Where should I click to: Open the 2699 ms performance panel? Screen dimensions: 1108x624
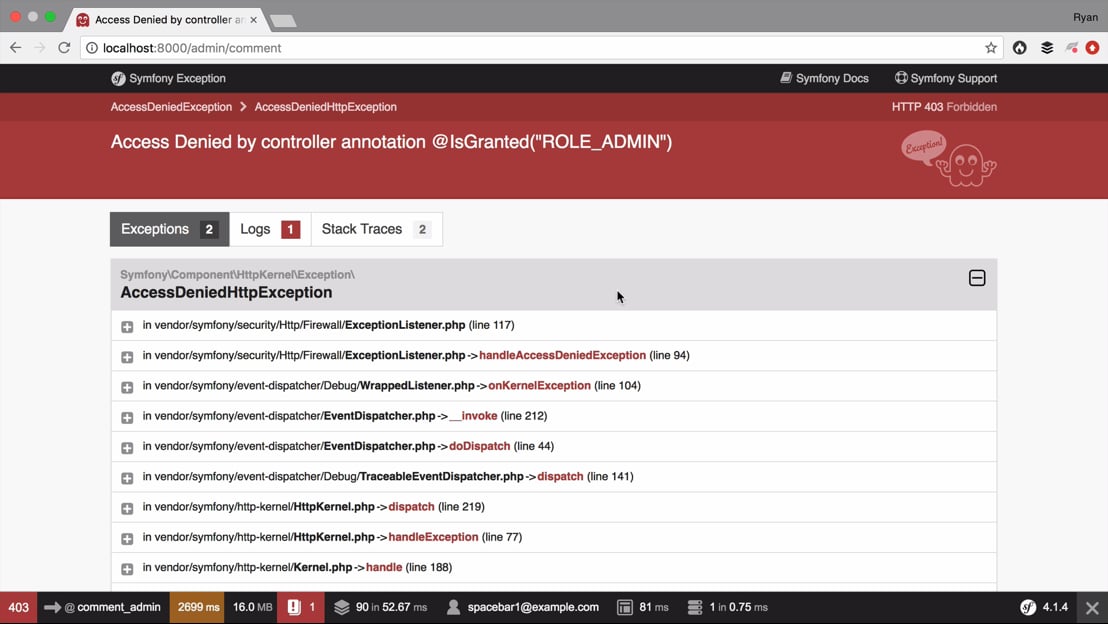(x=198, y=607)
